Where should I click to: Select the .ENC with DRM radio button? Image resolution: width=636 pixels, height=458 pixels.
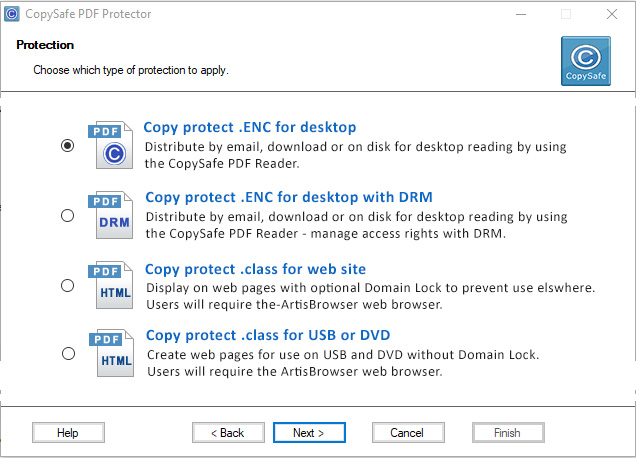(x=68, y=215)
